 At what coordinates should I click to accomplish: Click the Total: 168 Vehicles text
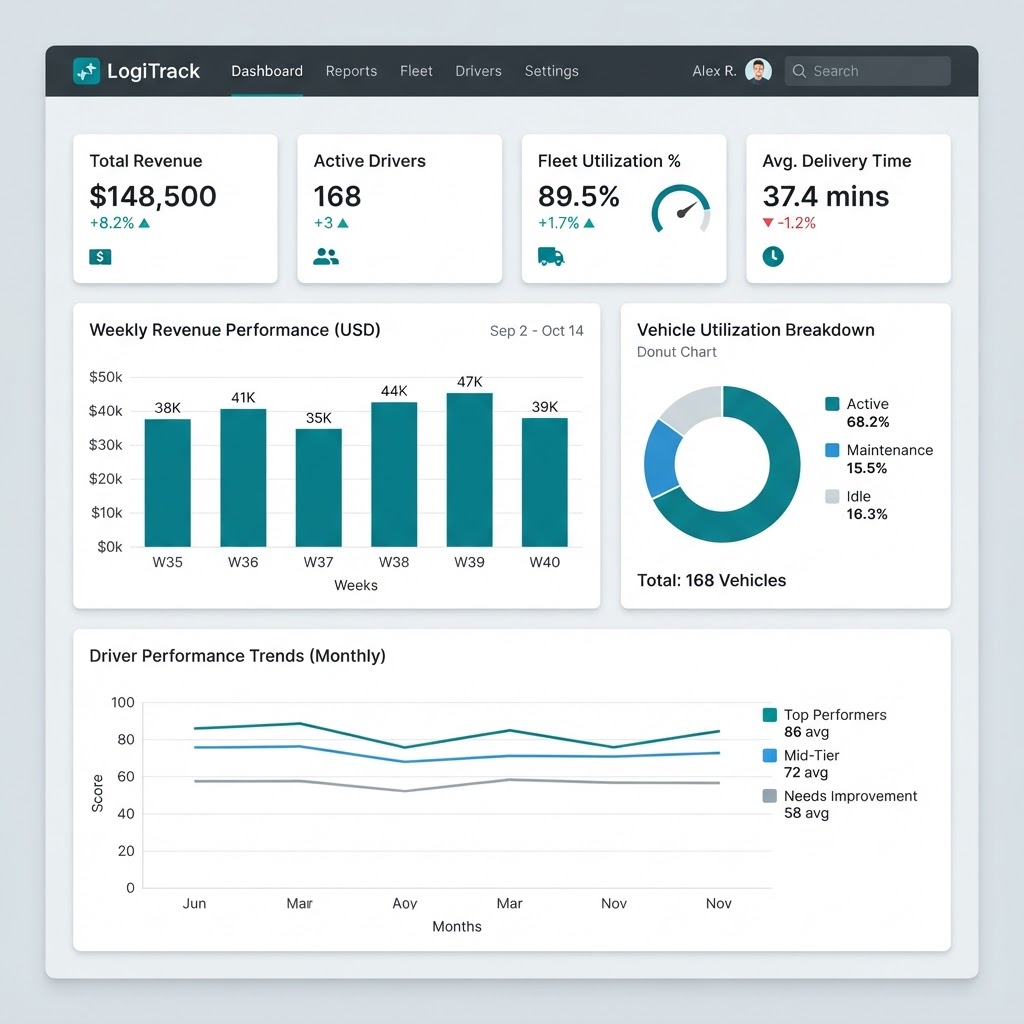[711, 581]
